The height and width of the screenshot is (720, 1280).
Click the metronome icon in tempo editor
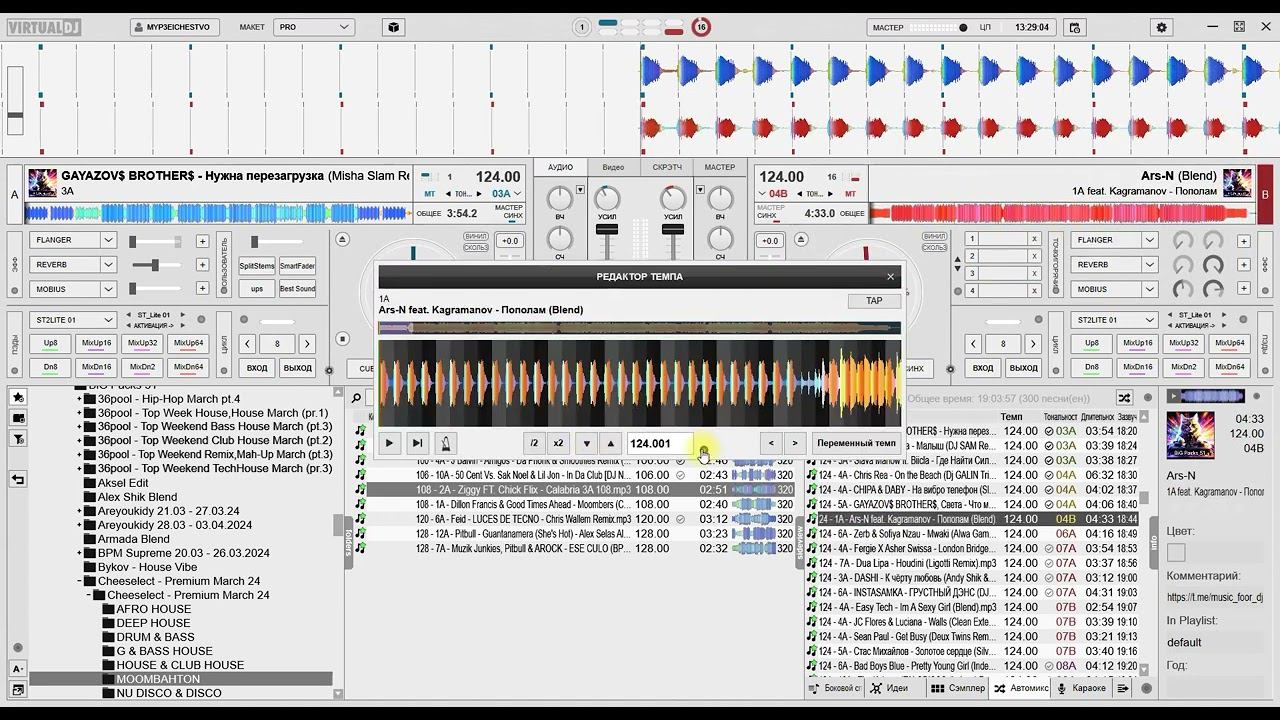click(445, 443)
